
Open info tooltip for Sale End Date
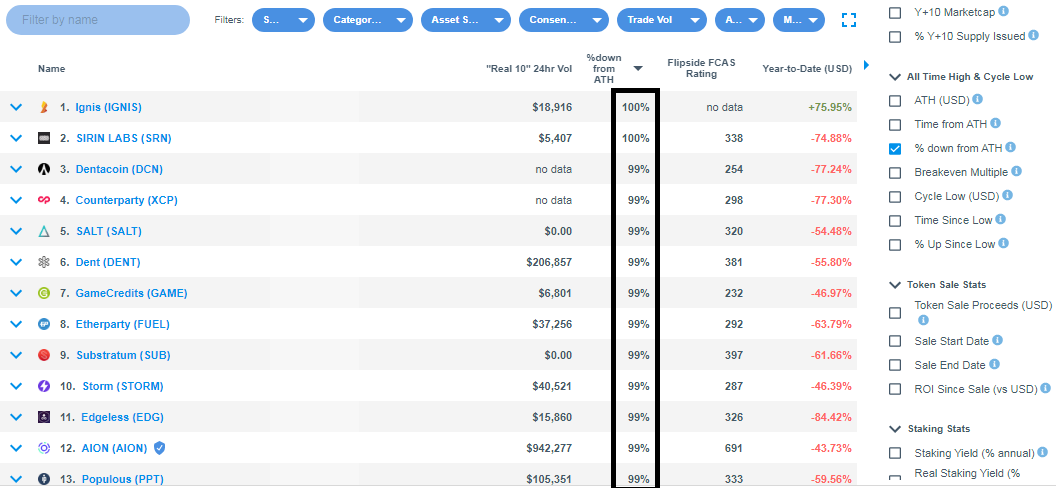[994, 364]
